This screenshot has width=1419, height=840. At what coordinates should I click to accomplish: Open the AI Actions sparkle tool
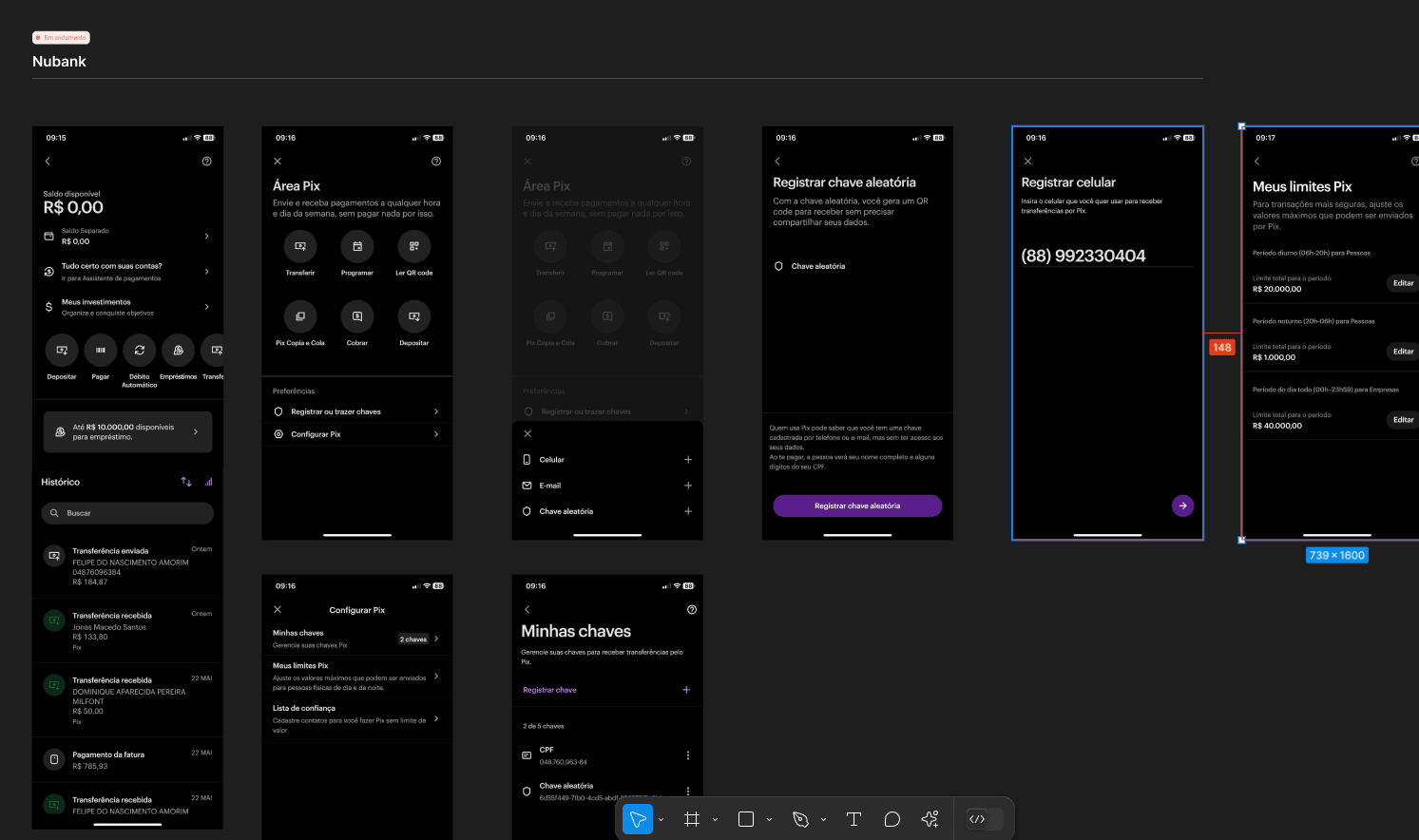(x=930, y=819)
